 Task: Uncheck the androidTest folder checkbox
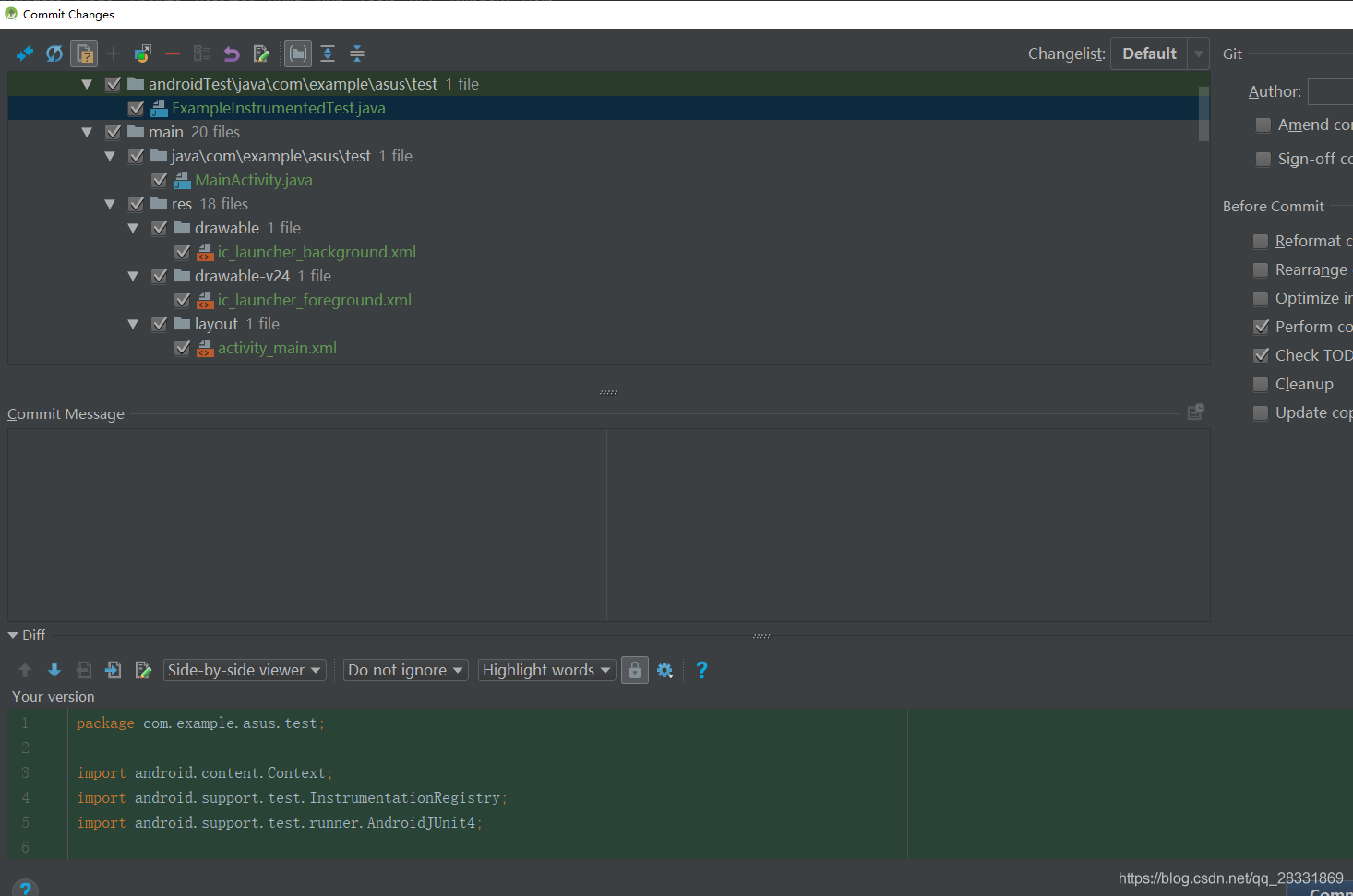pos(114,84)
